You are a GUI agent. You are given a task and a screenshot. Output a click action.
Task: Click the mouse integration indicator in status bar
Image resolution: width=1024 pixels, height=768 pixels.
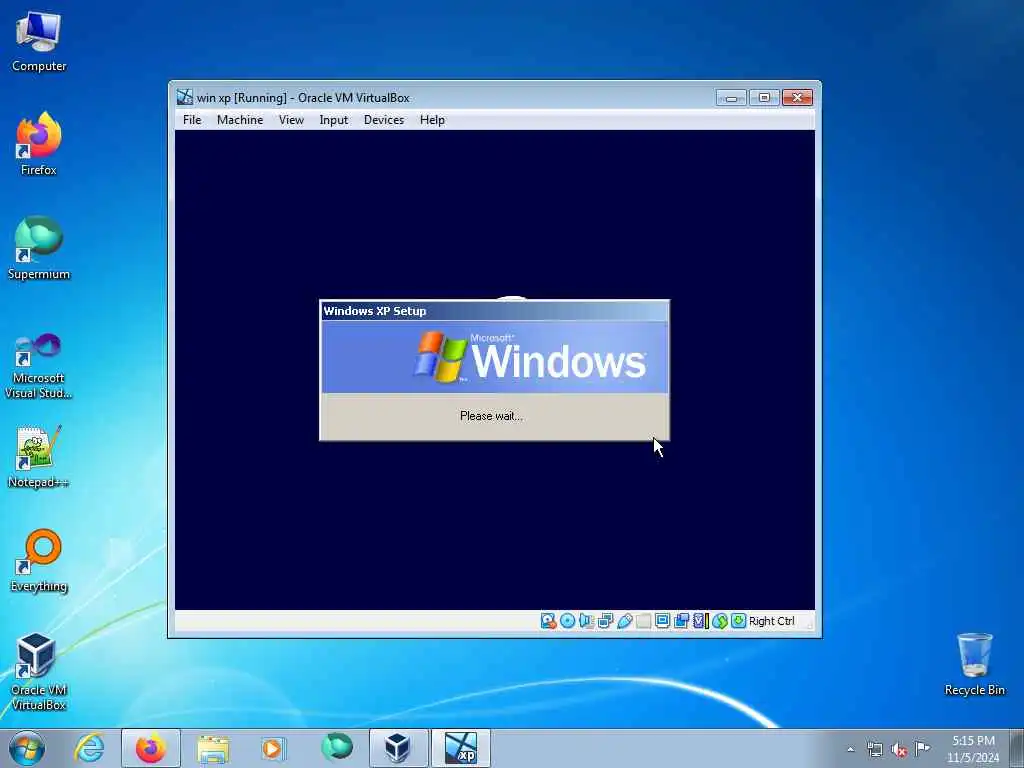(x=720, y=621)
